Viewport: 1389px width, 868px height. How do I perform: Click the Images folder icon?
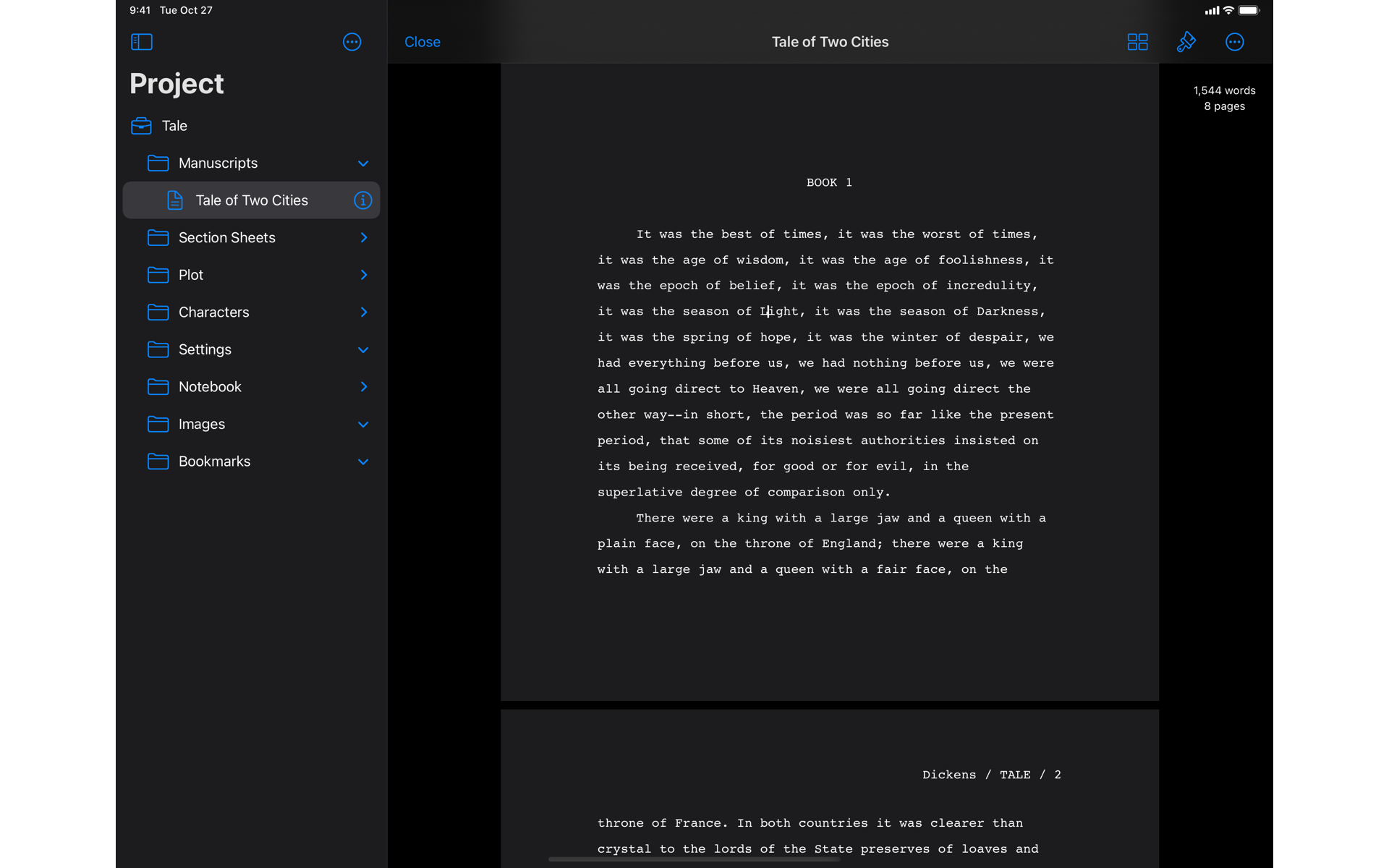(x=158, y=424)
